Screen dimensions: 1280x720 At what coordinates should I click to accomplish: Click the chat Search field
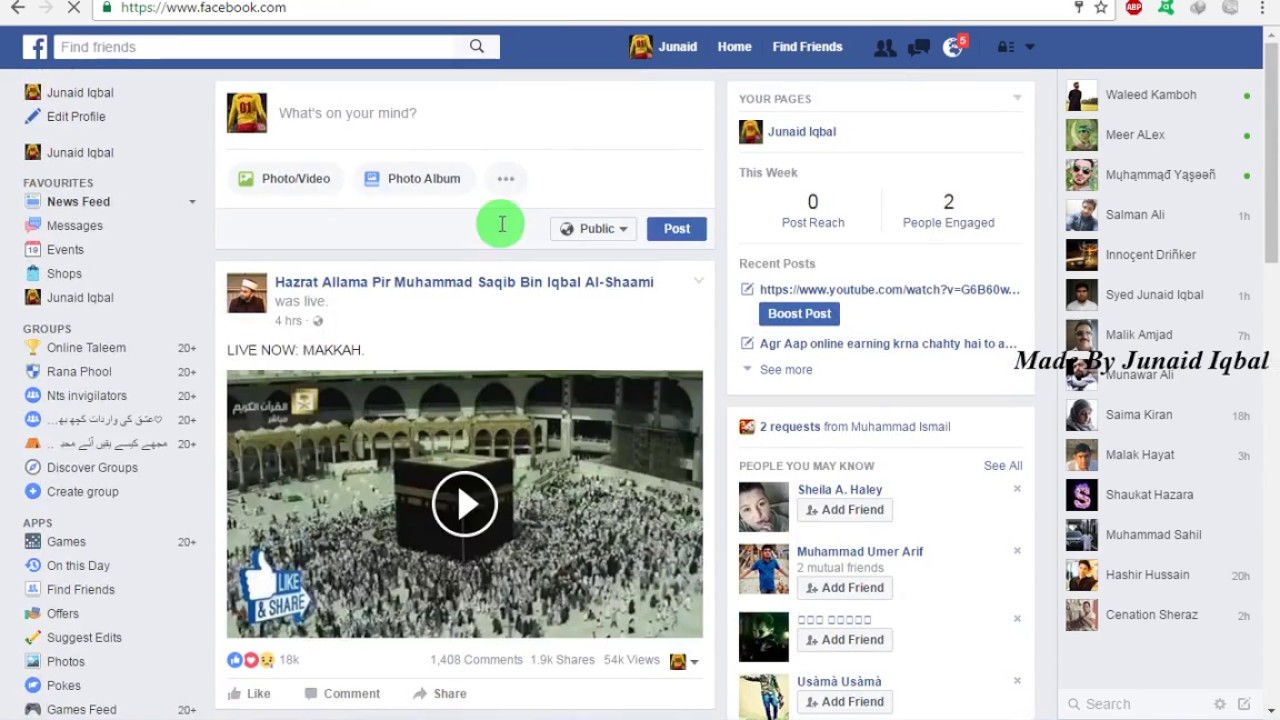pyautogui.click(x=1135, y=704)
